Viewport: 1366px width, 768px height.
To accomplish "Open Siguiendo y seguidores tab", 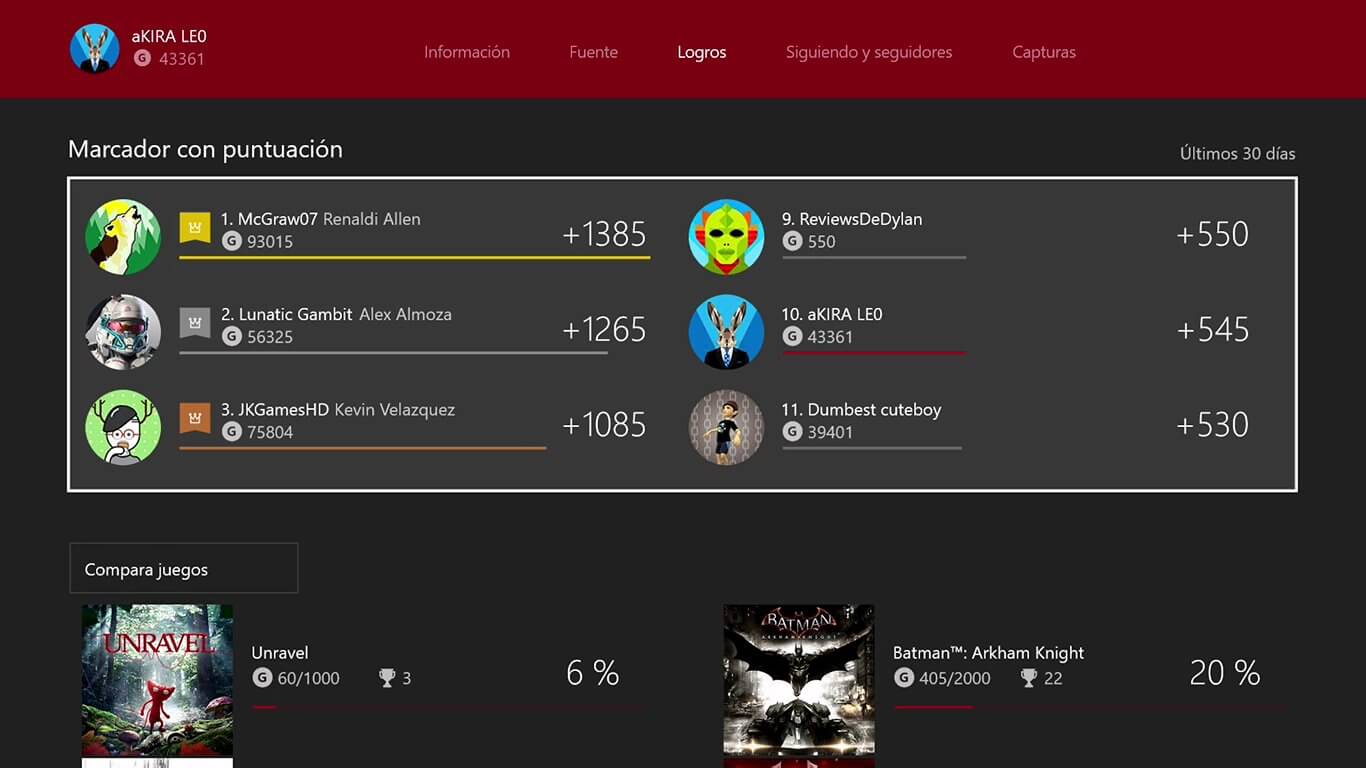I will tap(869, 52).
